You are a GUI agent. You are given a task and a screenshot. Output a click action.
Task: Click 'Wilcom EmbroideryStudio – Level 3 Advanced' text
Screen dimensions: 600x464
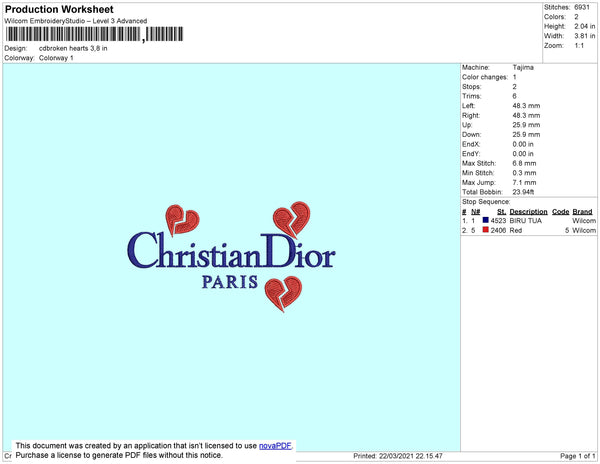[x=76, y=21]
